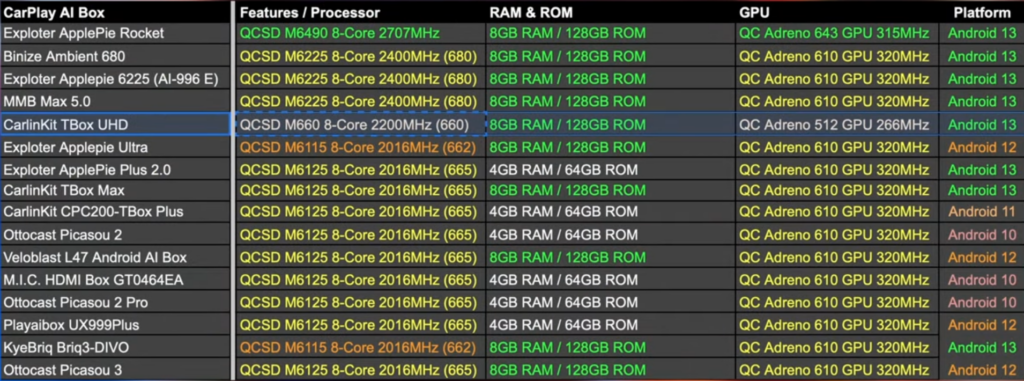Select 'QCSD M6490 8-Core 2707MHz' processor cell
The image size is (1024, 381).
pos(360,33)
